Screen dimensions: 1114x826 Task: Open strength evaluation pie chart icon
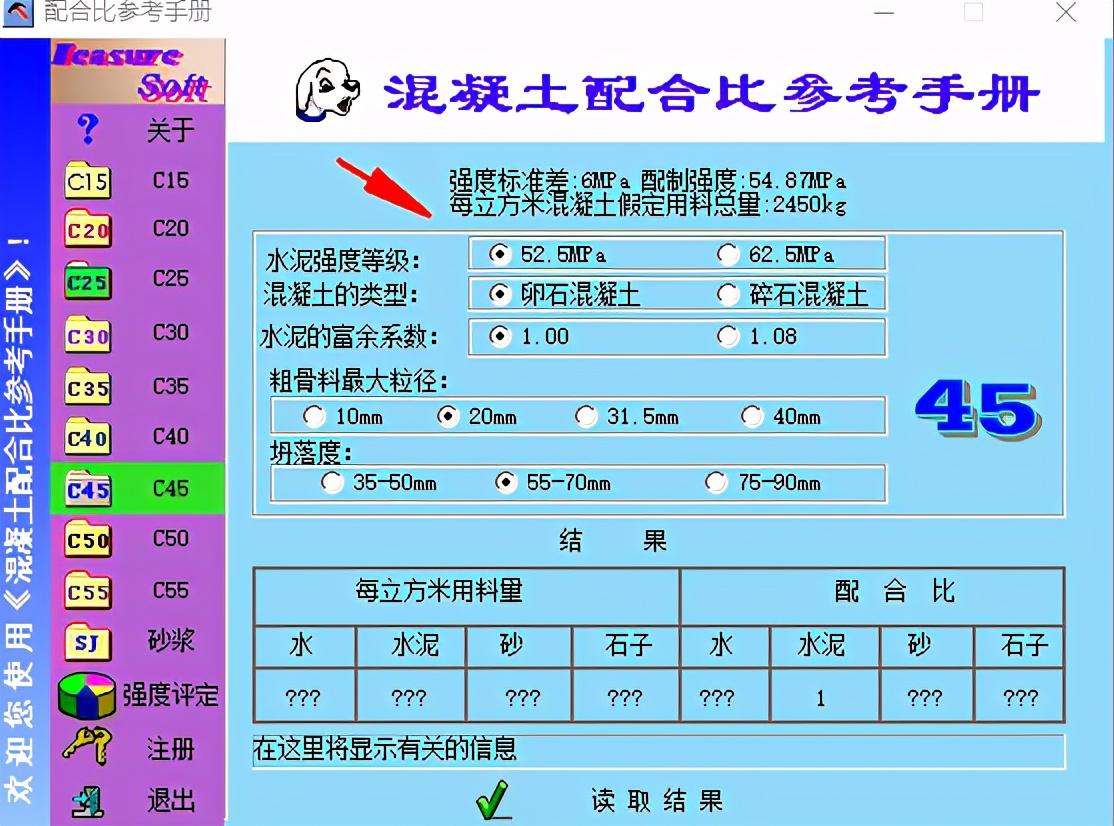coord(88,696)
